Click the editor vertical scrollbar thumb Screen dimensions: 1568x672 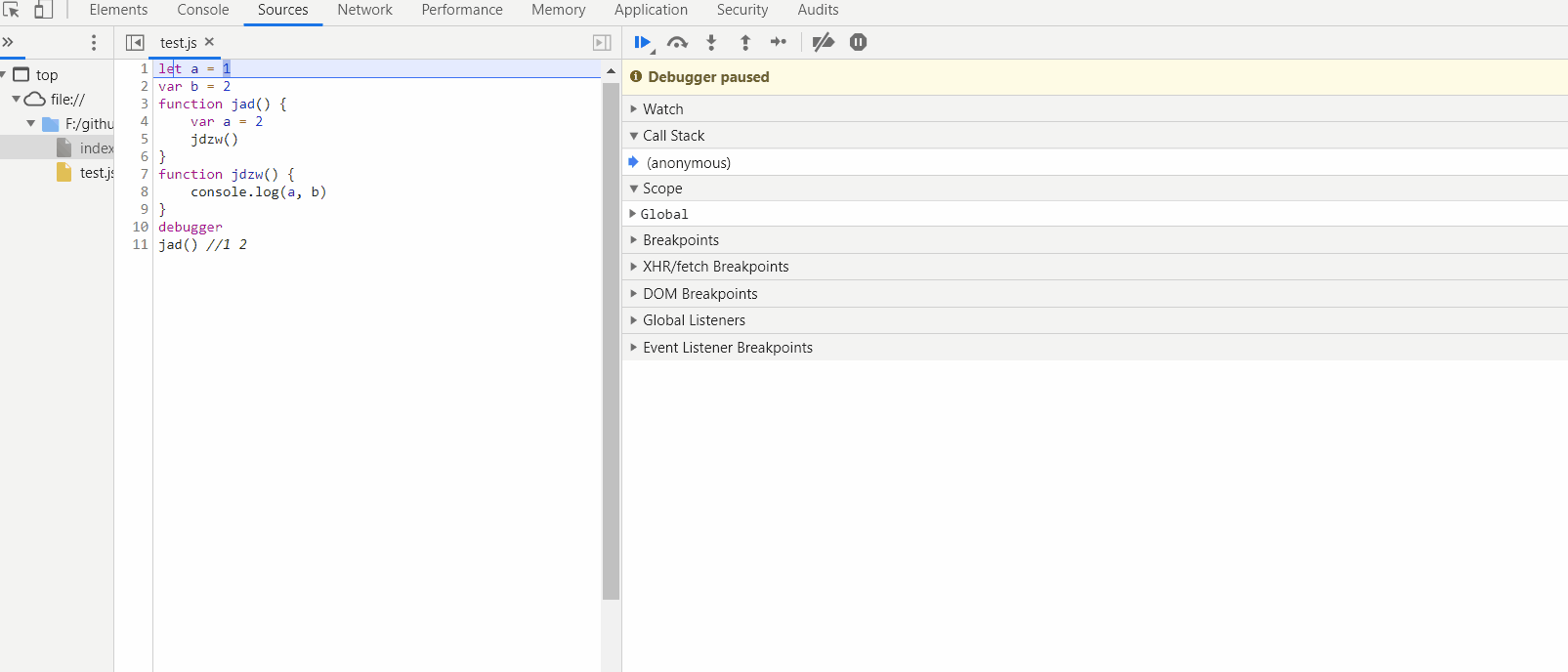point(612,341)
